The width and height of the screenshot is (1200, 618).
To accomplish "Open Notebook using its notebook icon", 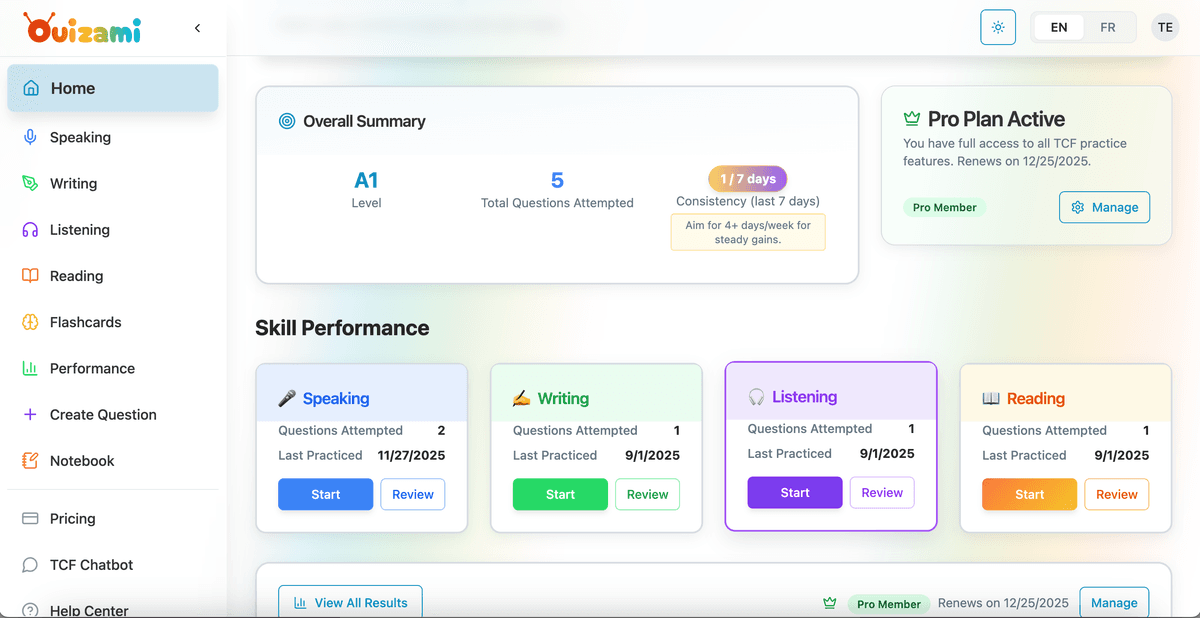I will 29,460.
